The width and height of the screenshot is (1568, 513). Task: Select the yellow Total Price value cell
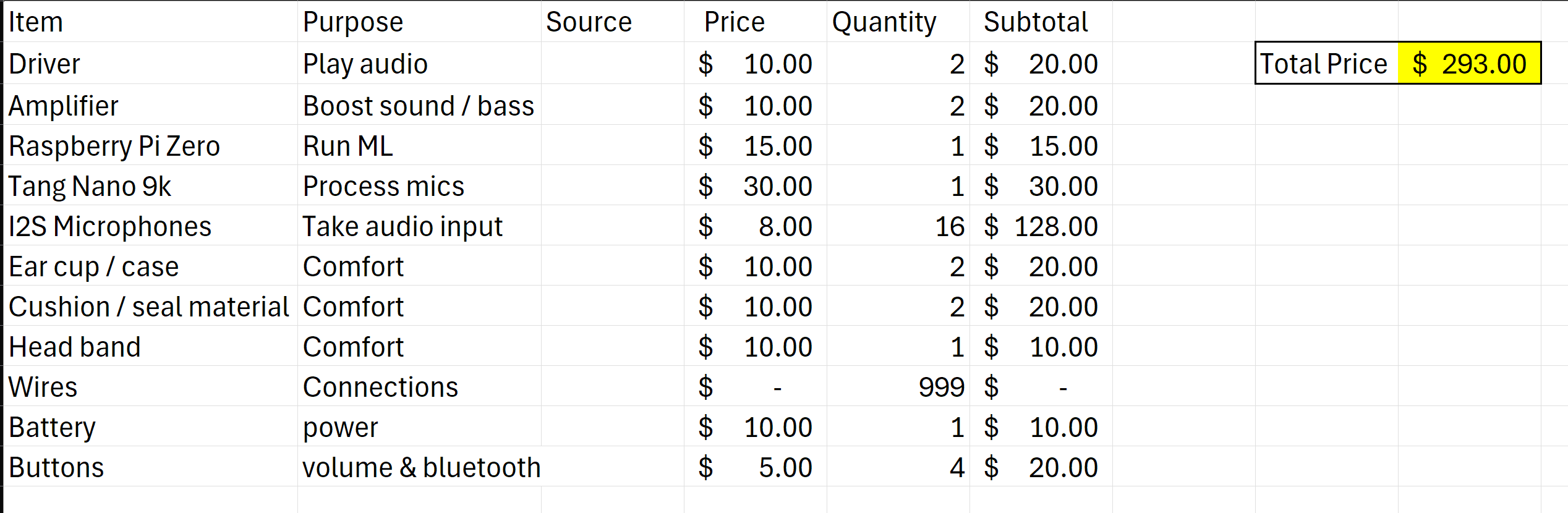pos(1469,64)
